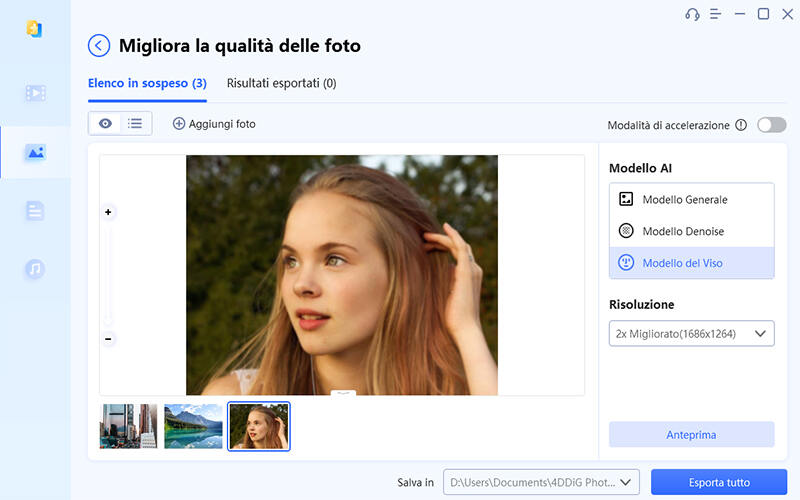Click the small handle below the preview
This screenshot has height=500, width=800.
point(343,393)
